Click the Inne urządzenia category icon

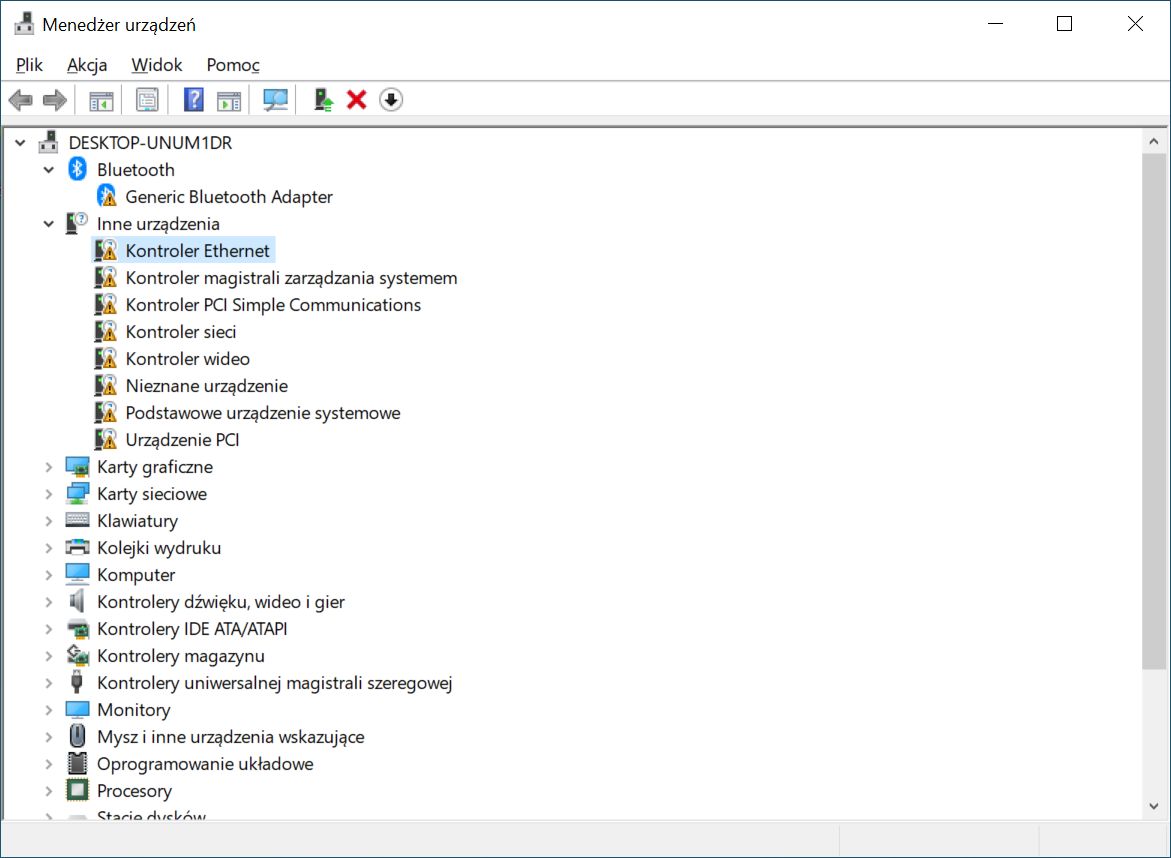click(x=77, y=223)
